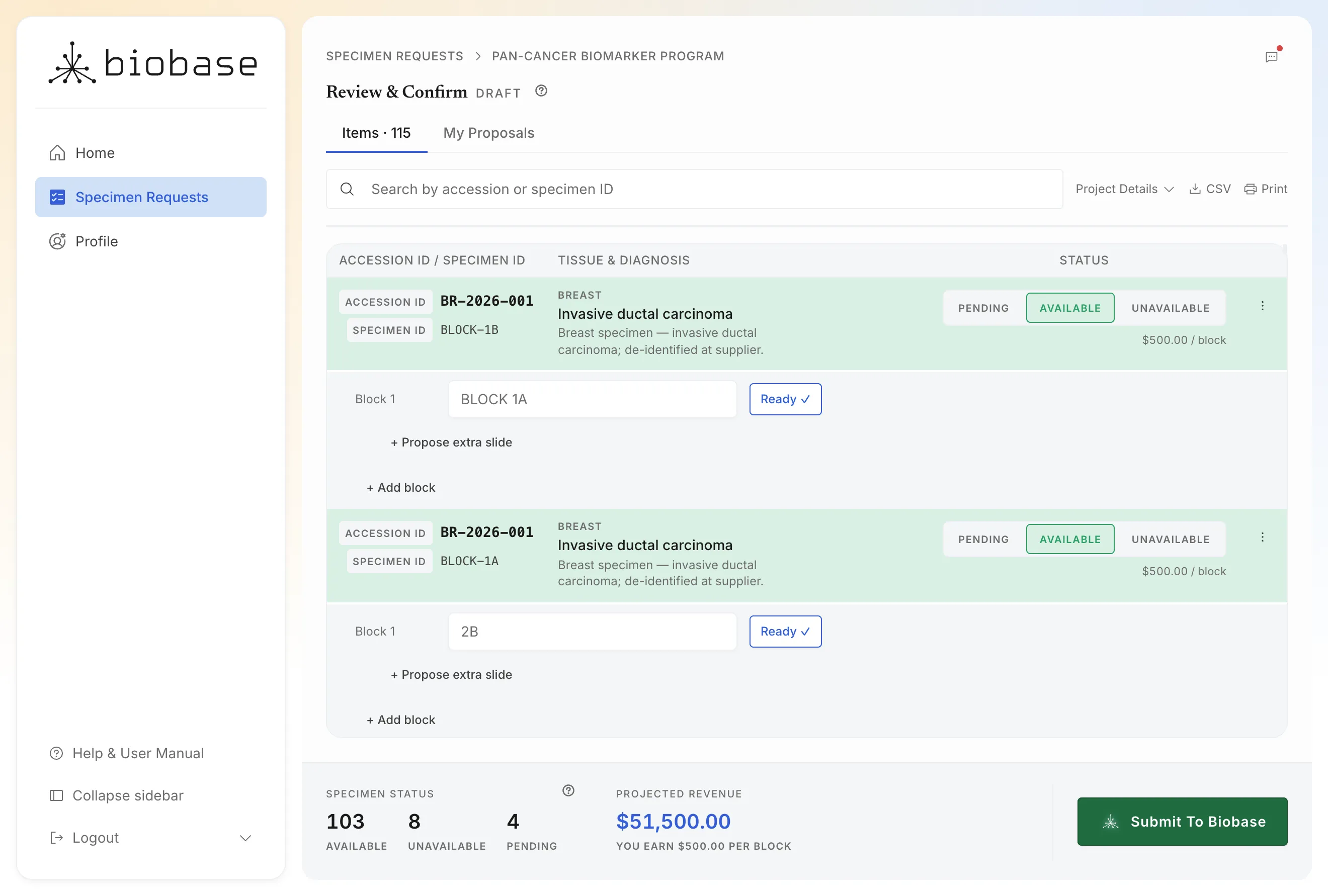Click the search by accession or specimen ID field
Screen dimensions: 1328x896
point(694,189)
